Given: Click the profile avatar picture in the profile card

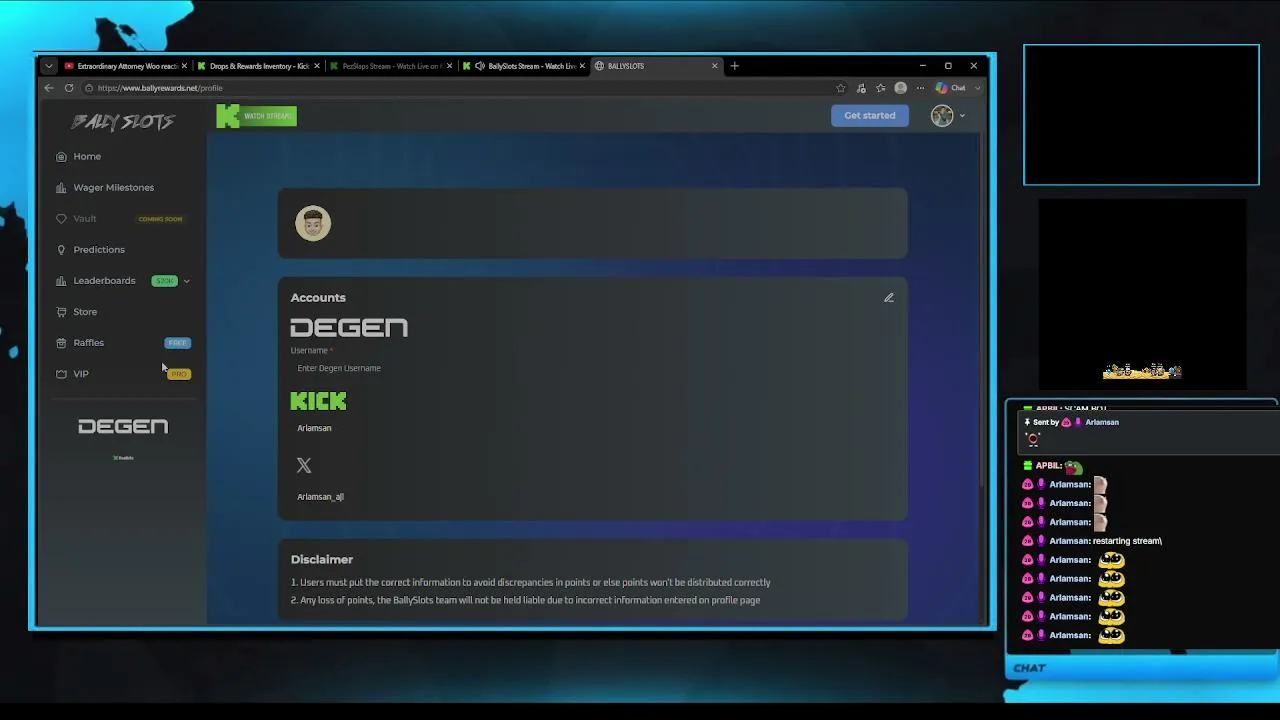Looking at the screenshot, I should coord(313,223).
